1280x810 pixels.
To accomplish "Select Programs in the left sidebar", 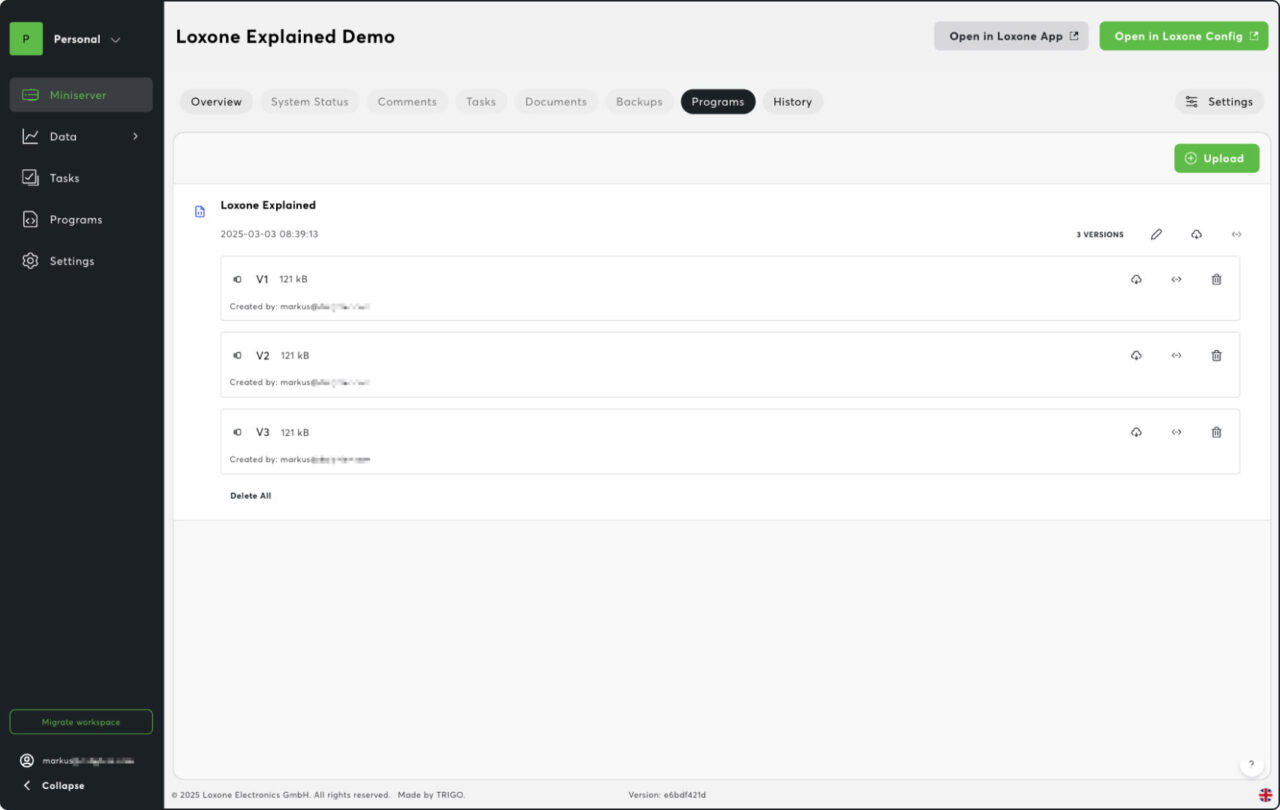I will tap(74, 219).
